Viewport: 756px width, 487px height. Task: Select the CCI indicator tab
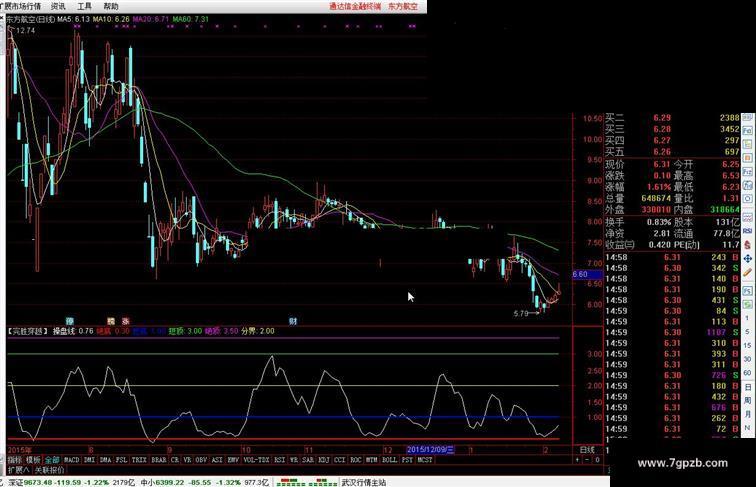[x=339, y=460]
